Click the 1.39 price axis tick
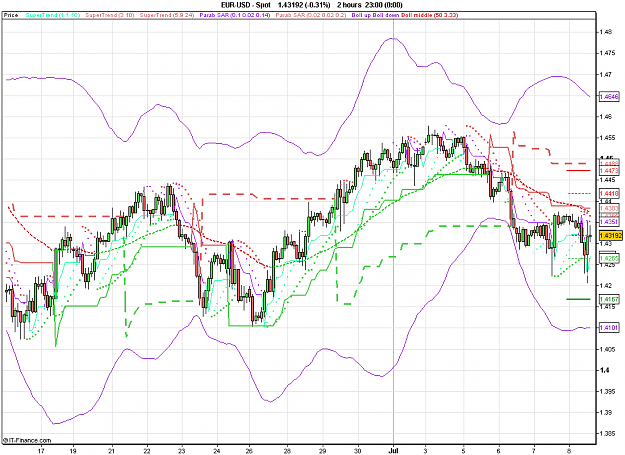Image resolution: width=625 pixels, height=455 pixels. pyautogui.click(x=606, y=412)
